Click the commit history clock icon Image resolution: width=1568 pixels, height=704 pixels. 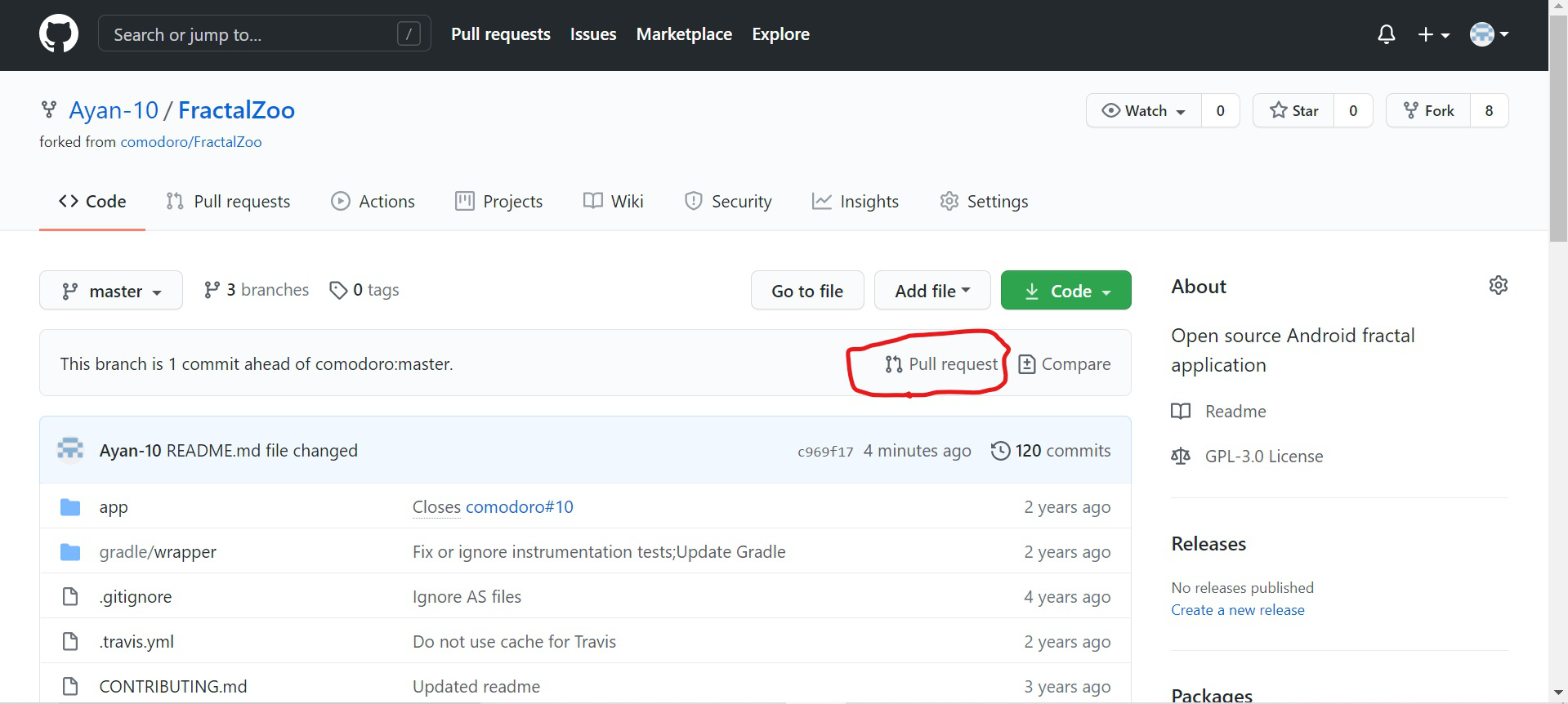click(x=1000, y=451)
